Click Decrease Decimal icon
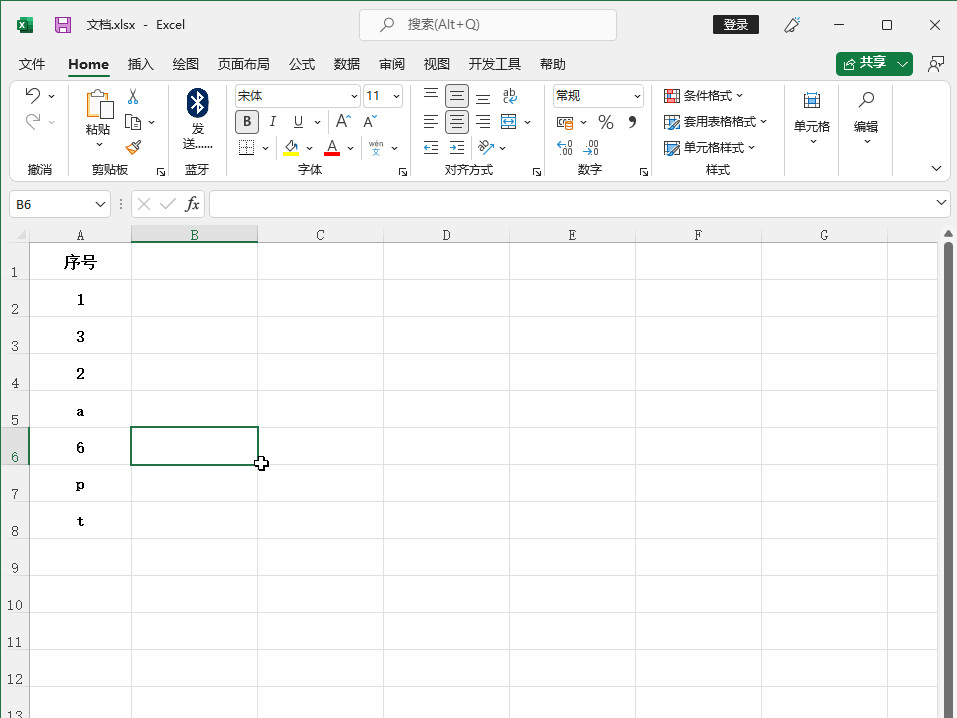The height and width of the screenshot is (718, 957). pyautogui.click(x=591, y=147)
